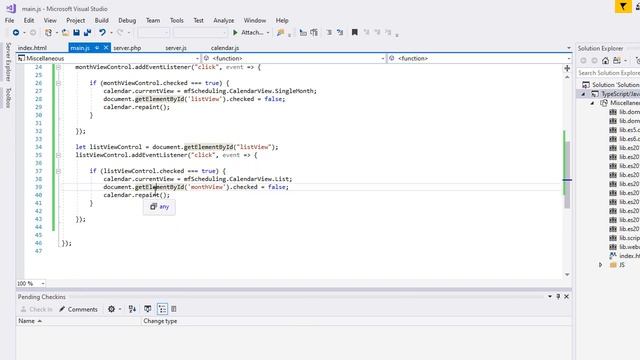Select the index.html file in Solution Explorer
This screenshot has height=360, width=640.
pyautogui.click(x=624, y=256)
